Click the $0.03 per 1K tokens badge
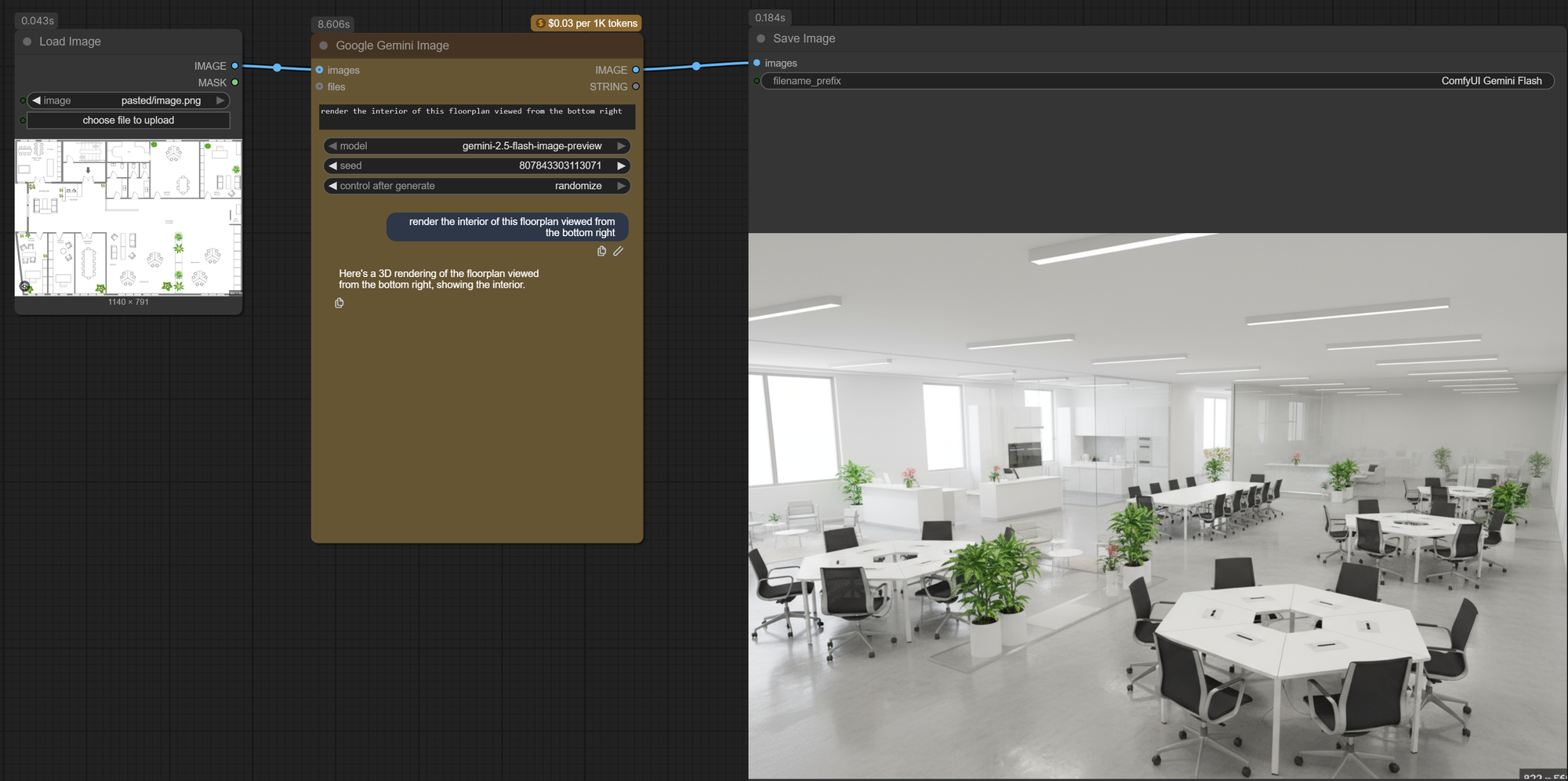This screenshot has width=1568, height=781. [x=586, y=24]
